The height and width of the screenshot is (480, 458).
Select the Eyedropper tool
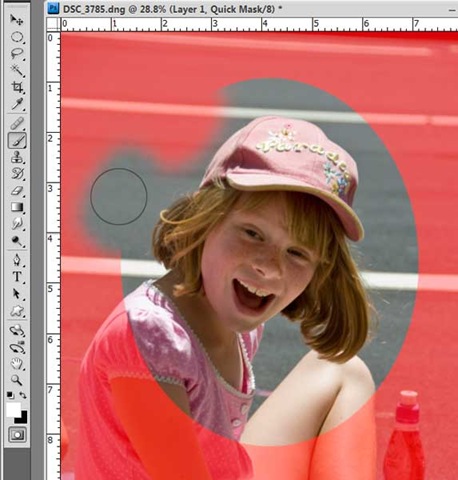pyautogui.click(x=17, y=105)
